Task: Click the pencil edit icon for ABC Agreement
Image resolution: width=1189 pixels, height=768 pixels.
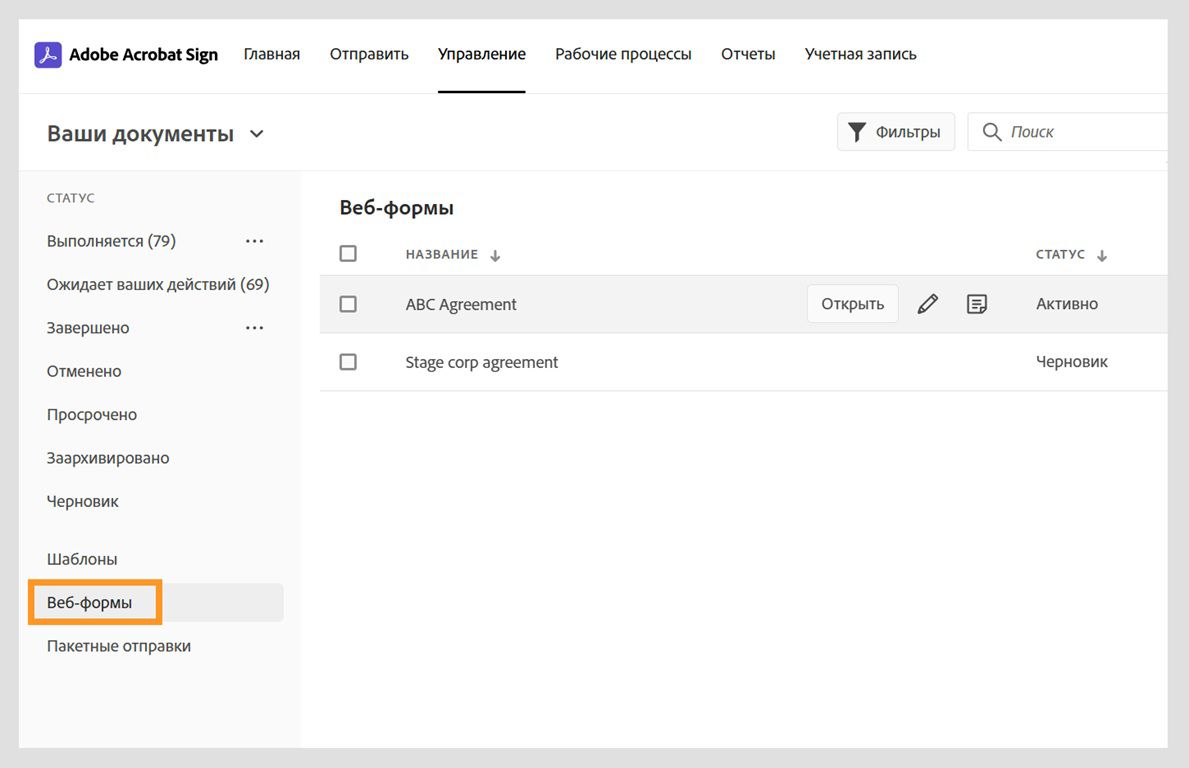Action: [928, 304]
